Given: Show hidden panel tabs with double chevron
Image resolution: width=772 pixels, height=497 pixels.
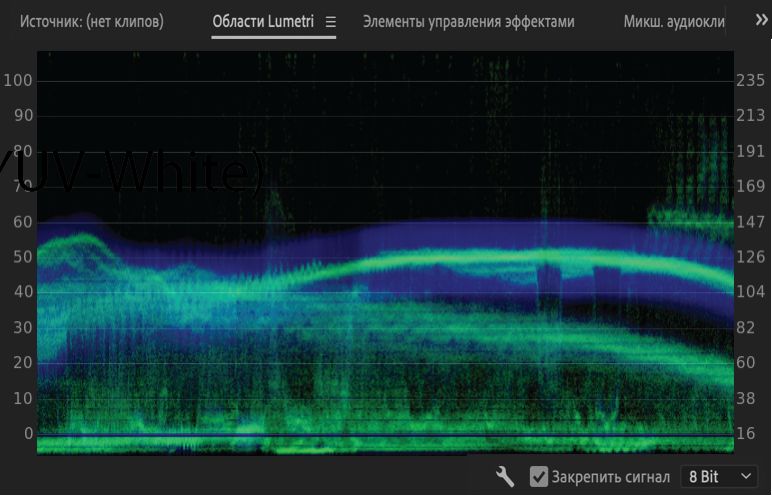Looking at the screenshot, I should (761, 20).
